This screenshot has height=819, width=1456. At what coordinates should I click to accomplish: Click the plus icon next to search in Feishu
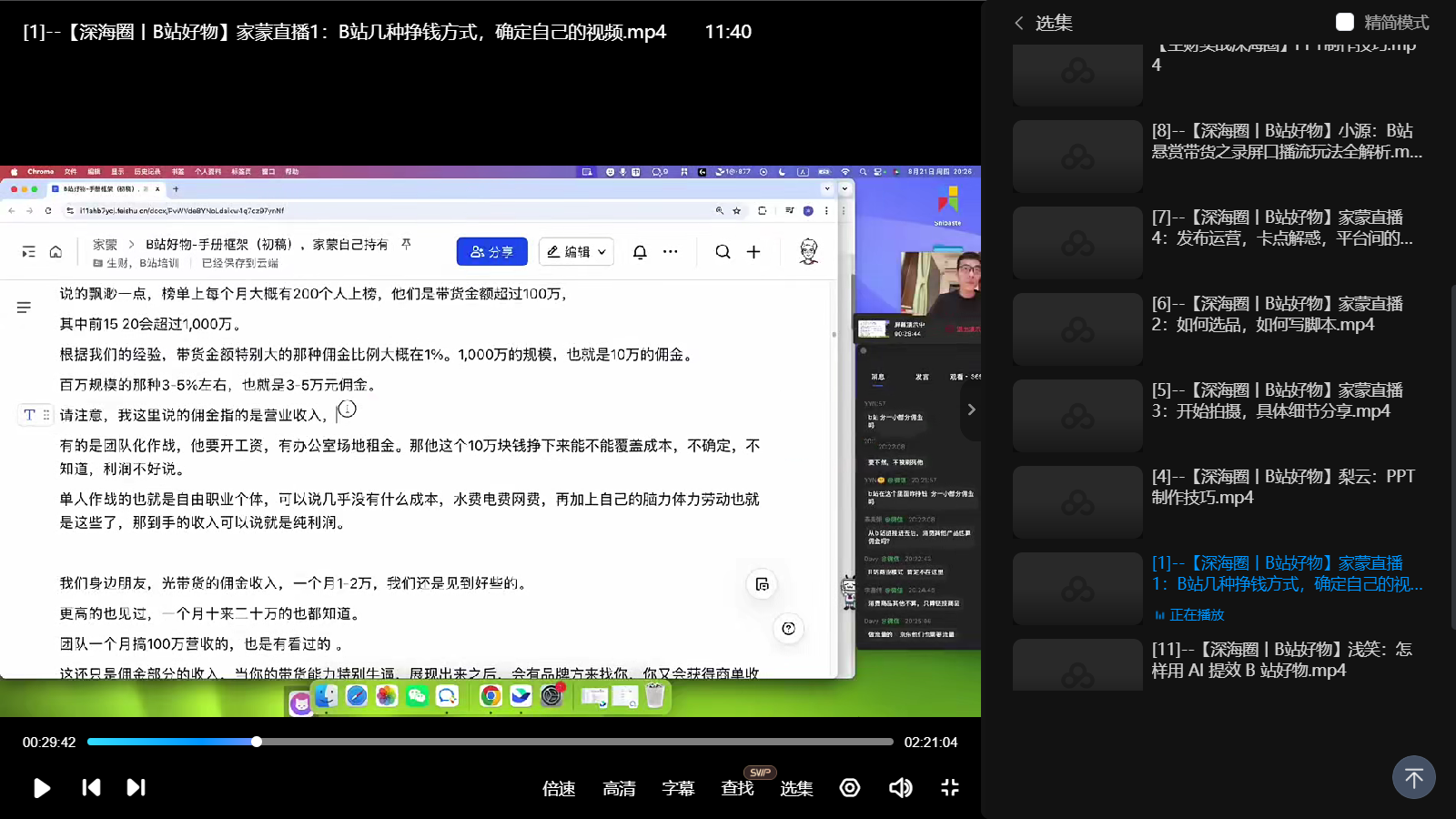pyautogui.click(x=753, y=251)
